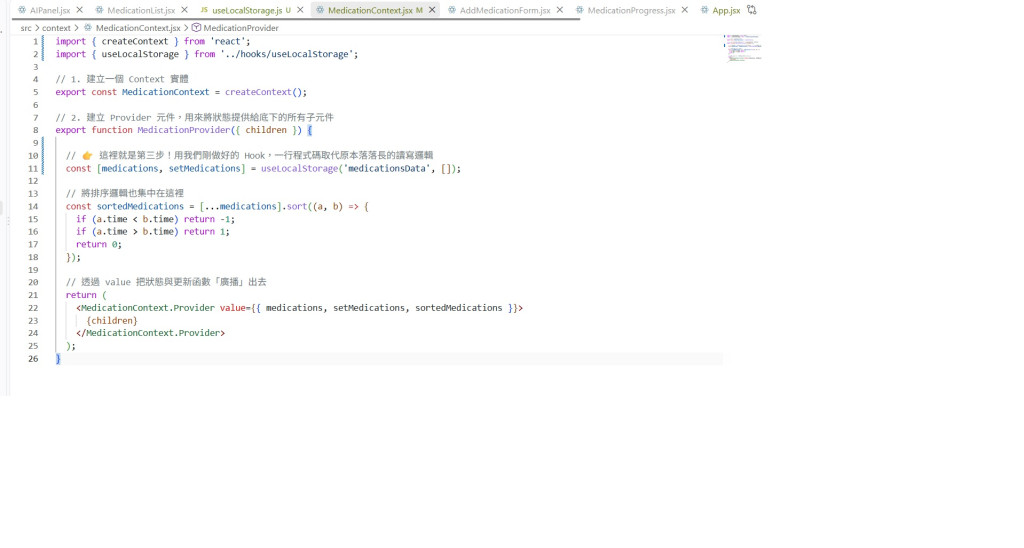The image size is (1024, 548).
Task: Click 'sortedMedications' on the const line 14
Action: [x=140, y=206]
